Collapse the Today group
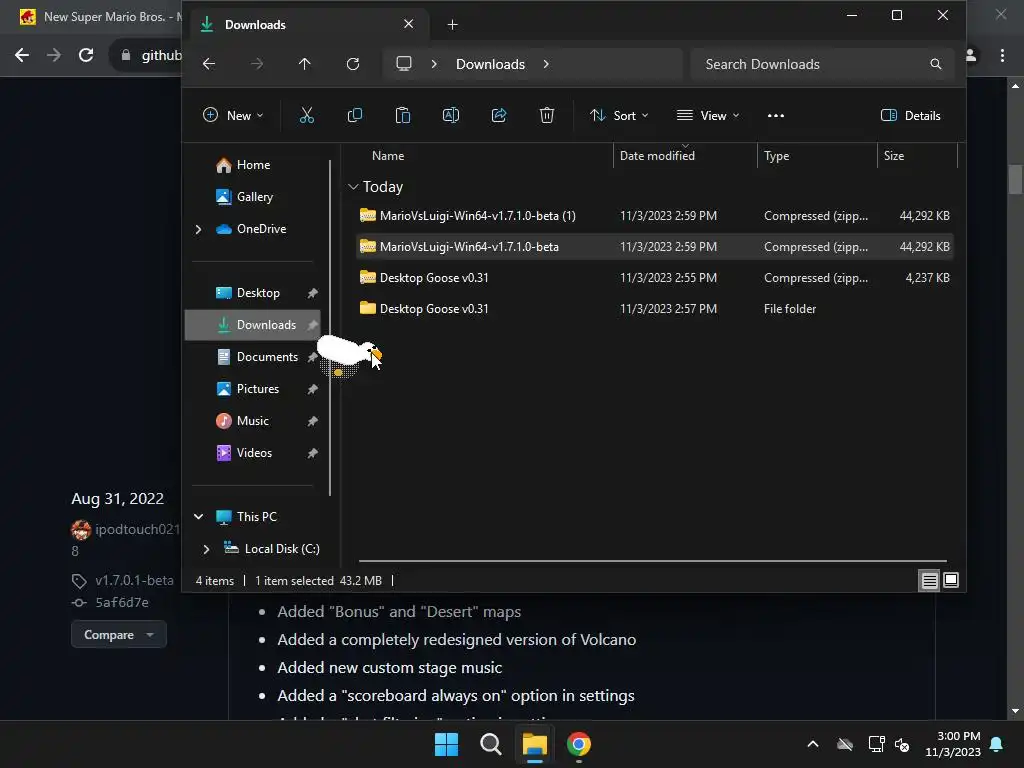 (353, 187)
